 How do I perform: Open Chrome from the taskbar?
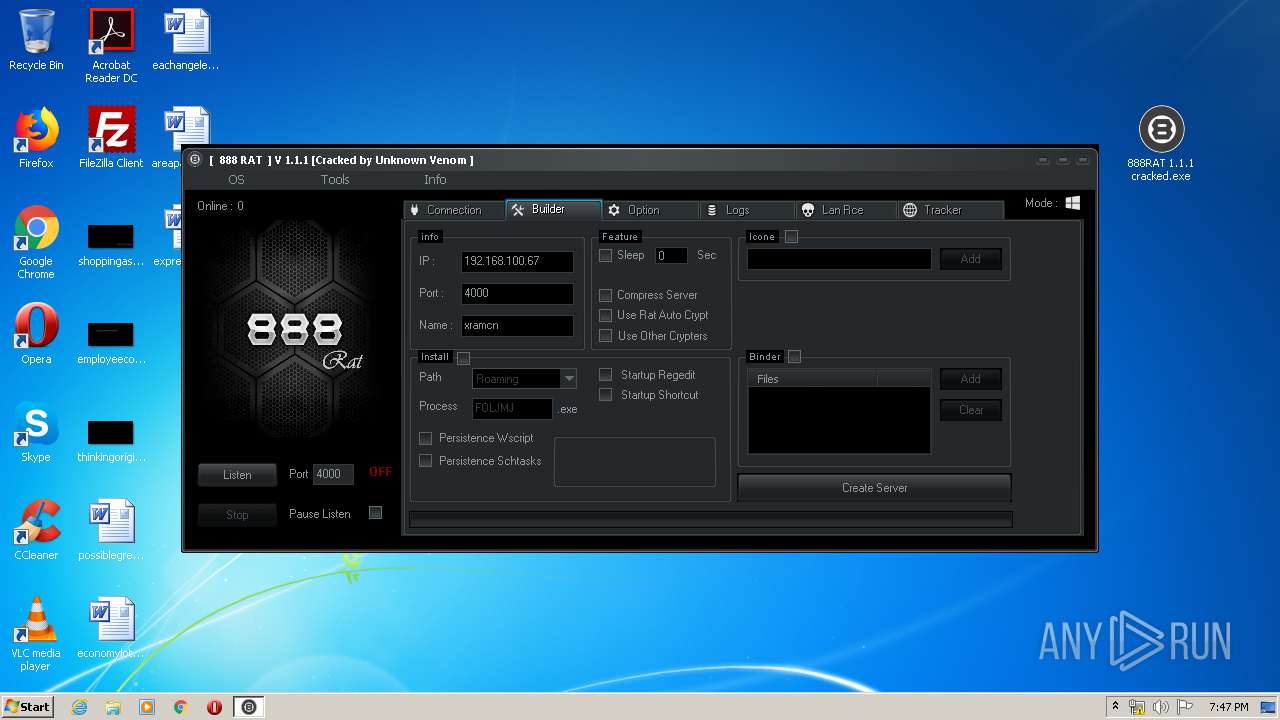click(181, 707)
